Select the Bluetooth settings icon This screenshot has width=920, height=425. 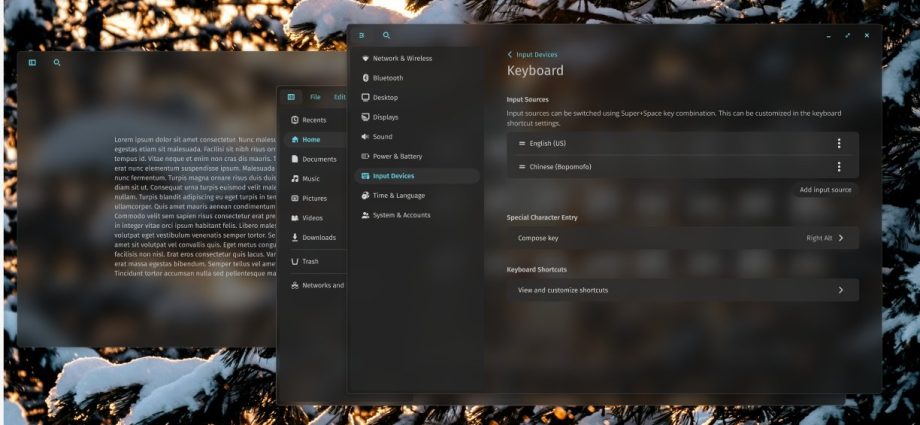pos(365,78)
